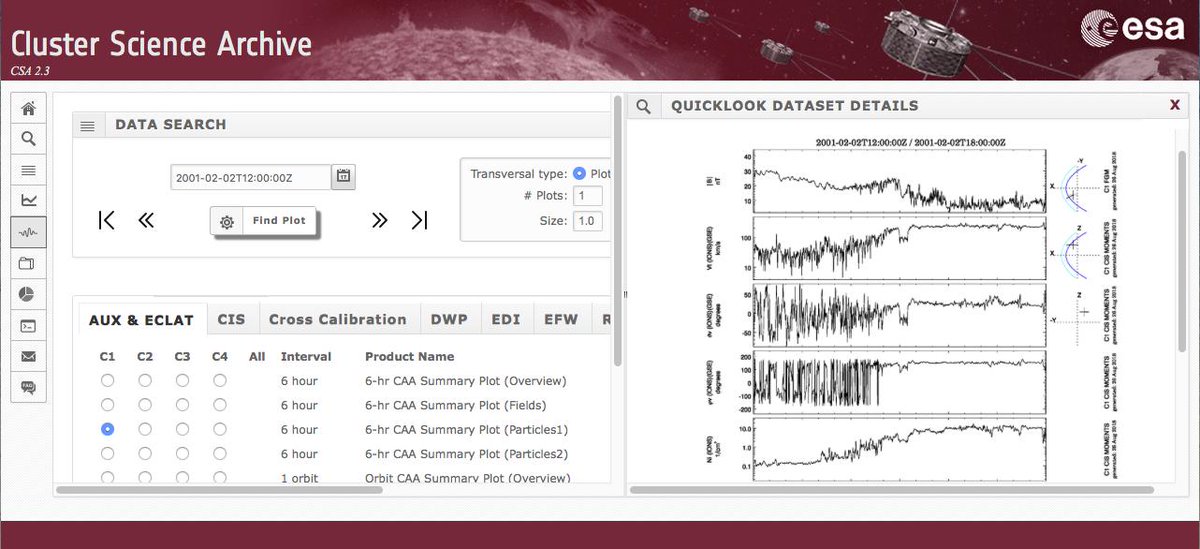Viewport: 1200px width, 549px height.
Task: Switch to the Cross Calibration tab
Action: click(x=338, y=320)
